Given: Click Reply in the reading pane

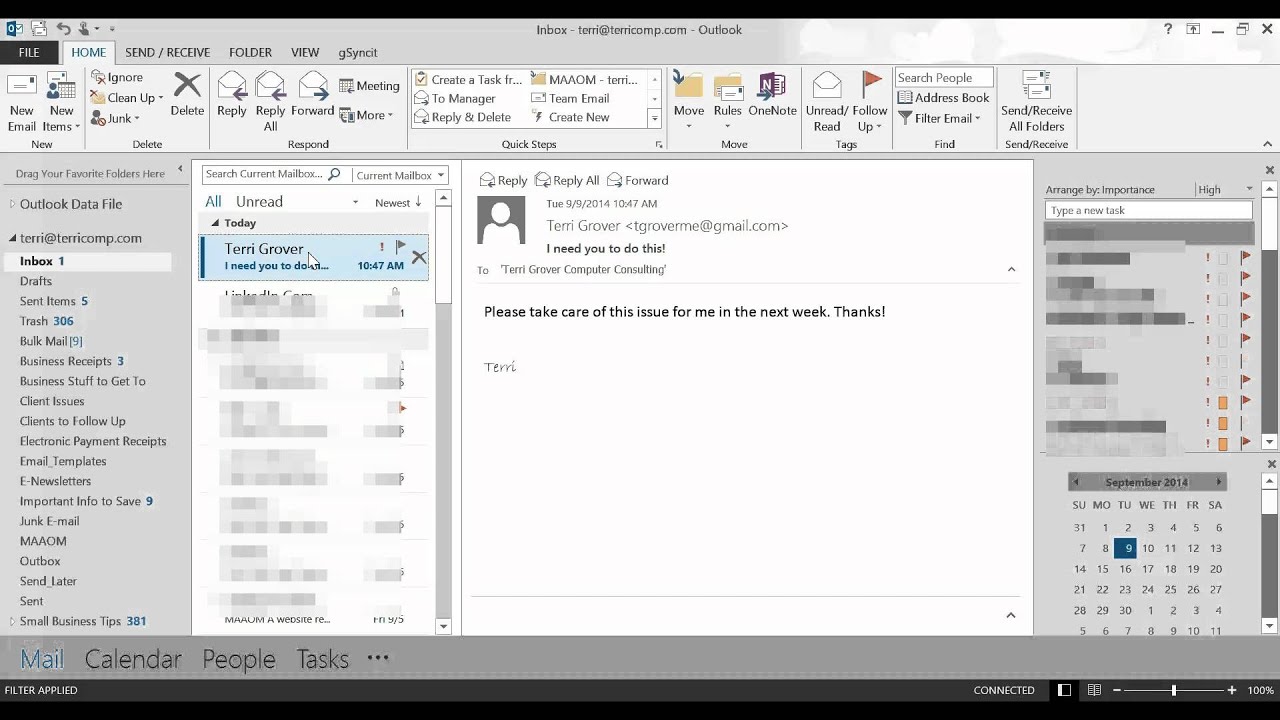Looking at the screenshot, I should pyautogui.click(x=503, y=180).
